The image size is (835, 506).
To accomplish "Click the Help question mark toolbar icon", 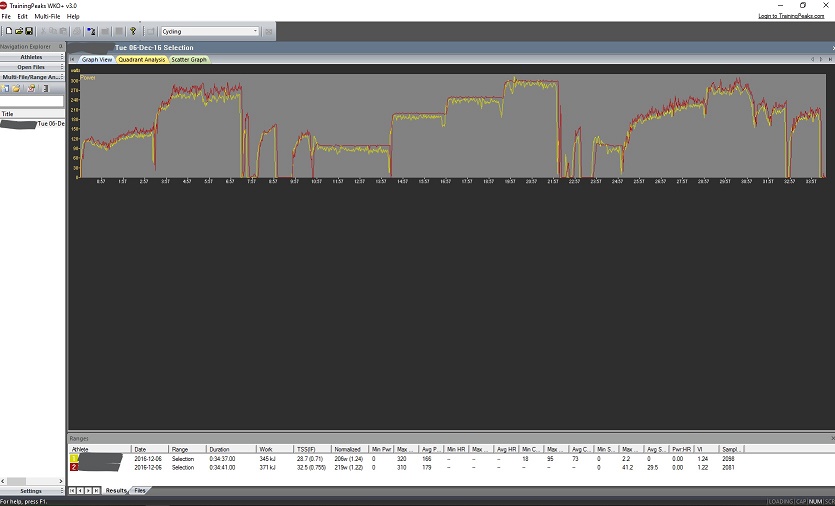I will tap(133, 31).
